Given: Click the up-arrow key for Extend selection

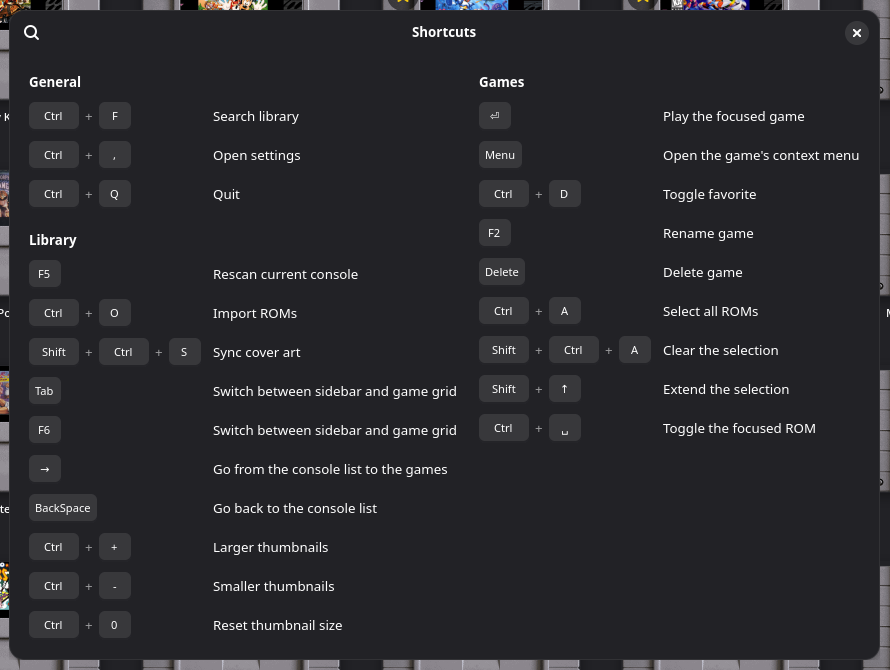Looking at the screenshot, I should pyautogui.click(x=564, y=389).
